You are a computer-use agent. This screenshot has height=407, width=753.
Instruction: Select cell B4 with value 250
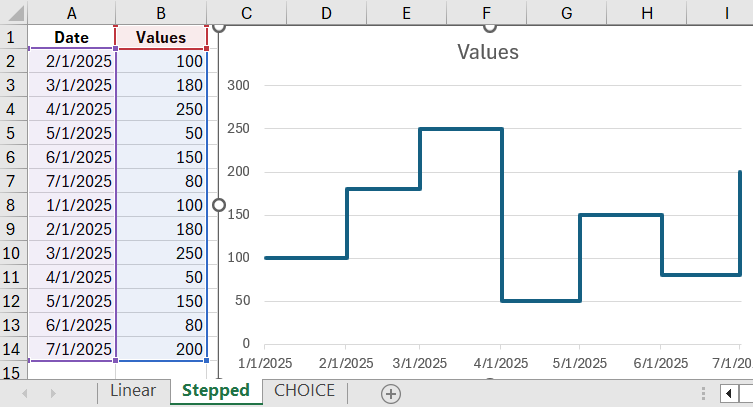coord(161,109)
